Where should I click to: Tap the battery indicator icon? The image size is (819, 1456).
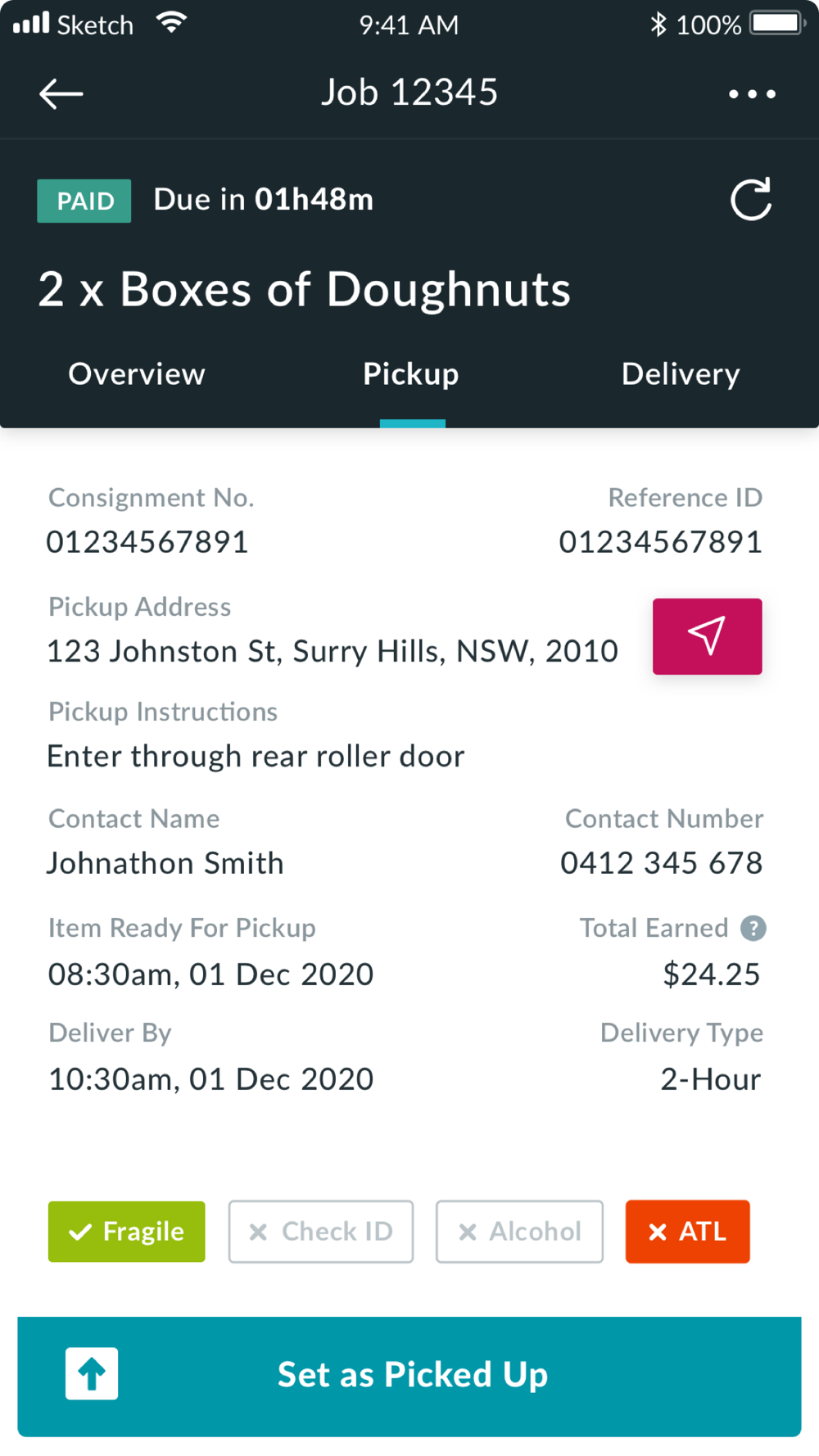tap(776, 23)
